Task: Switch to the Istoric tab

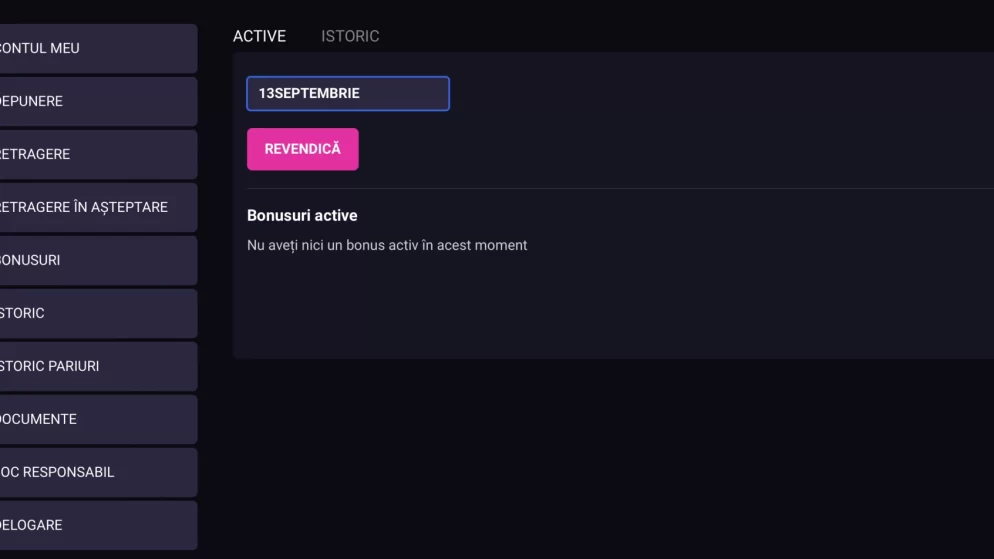Action: pos(350,36)
